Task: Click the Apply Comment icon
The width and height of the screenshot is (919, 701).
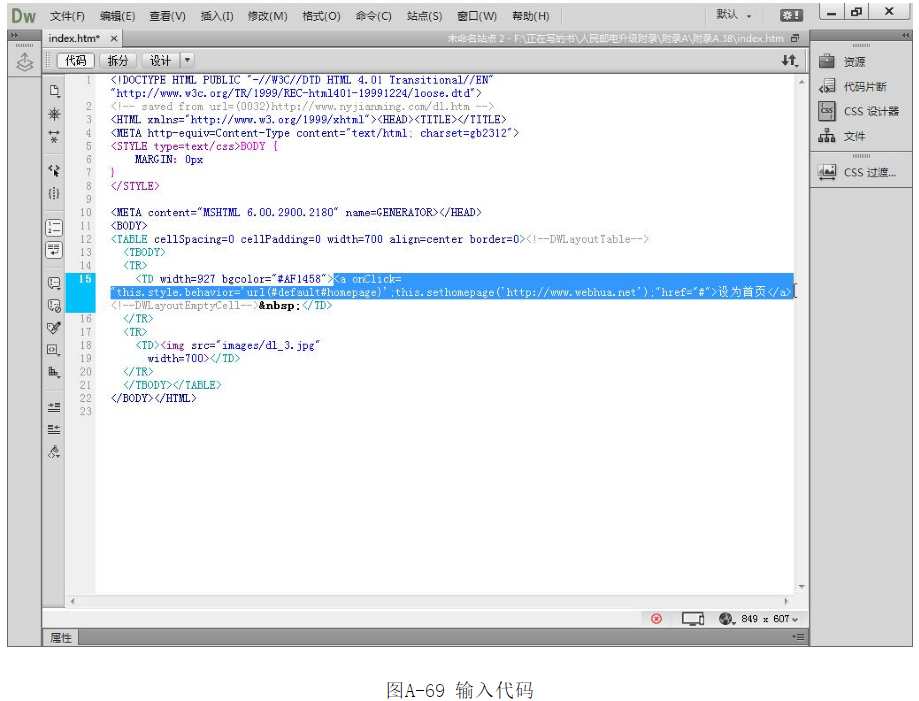Action: coord(54,283)
